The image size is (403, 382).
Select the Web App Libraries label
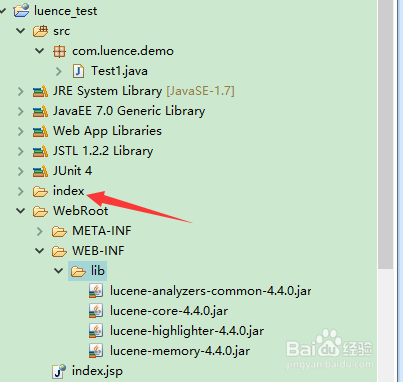107,131
